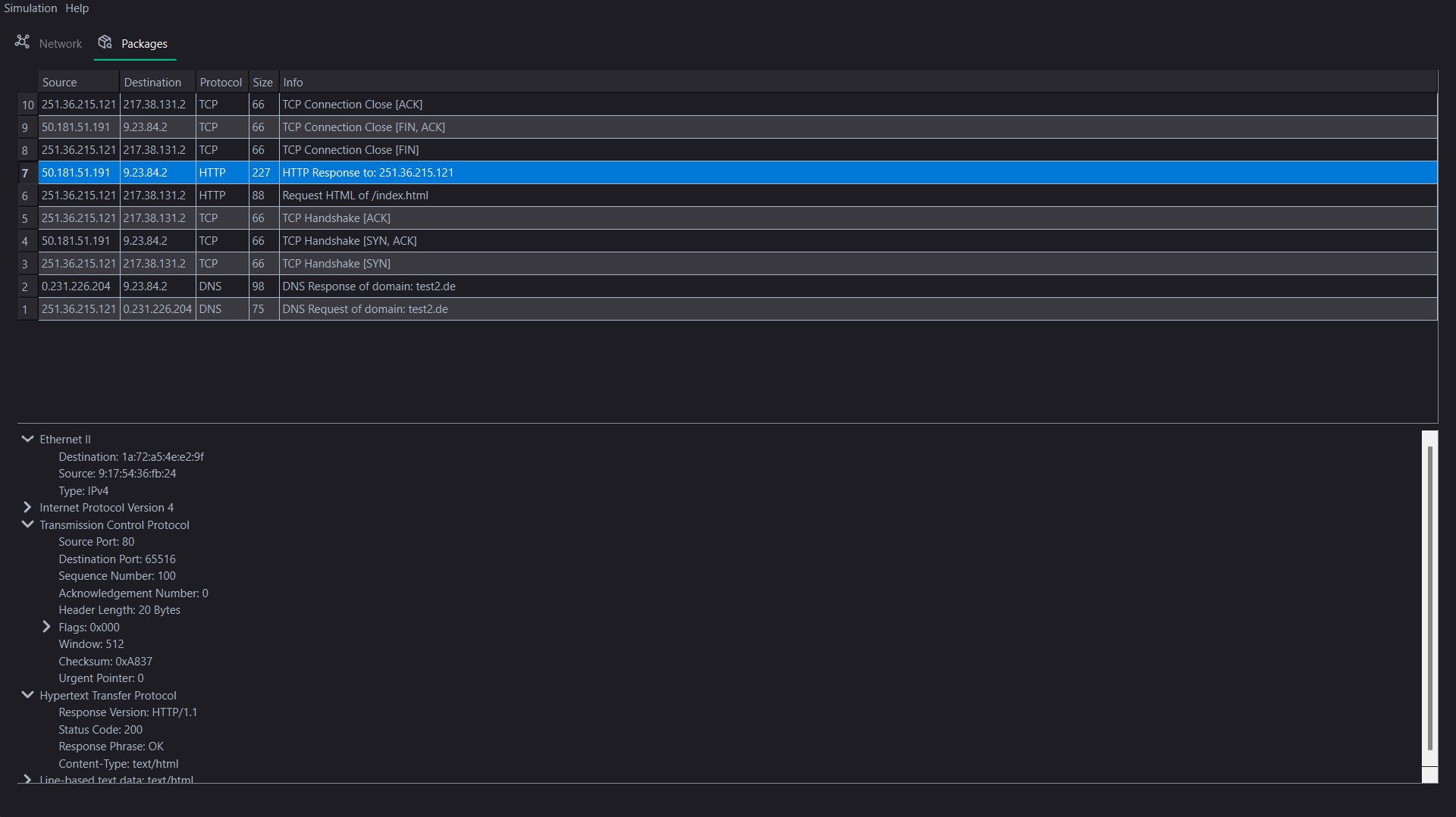Click Content-Type: text/html line
1456x817 pixels.
118,763
